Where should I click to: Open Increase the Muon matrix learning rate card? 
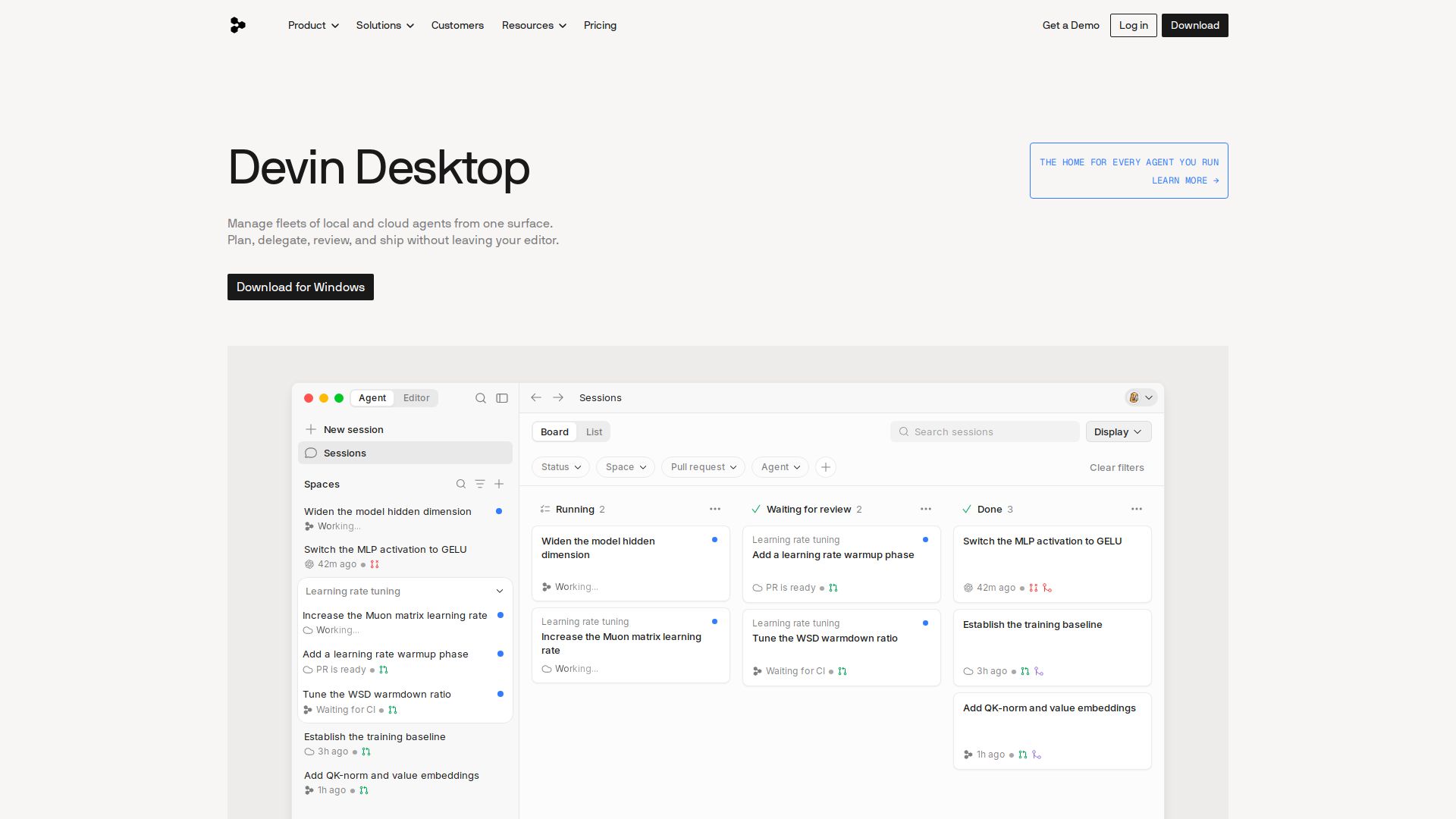click(631, 645)
